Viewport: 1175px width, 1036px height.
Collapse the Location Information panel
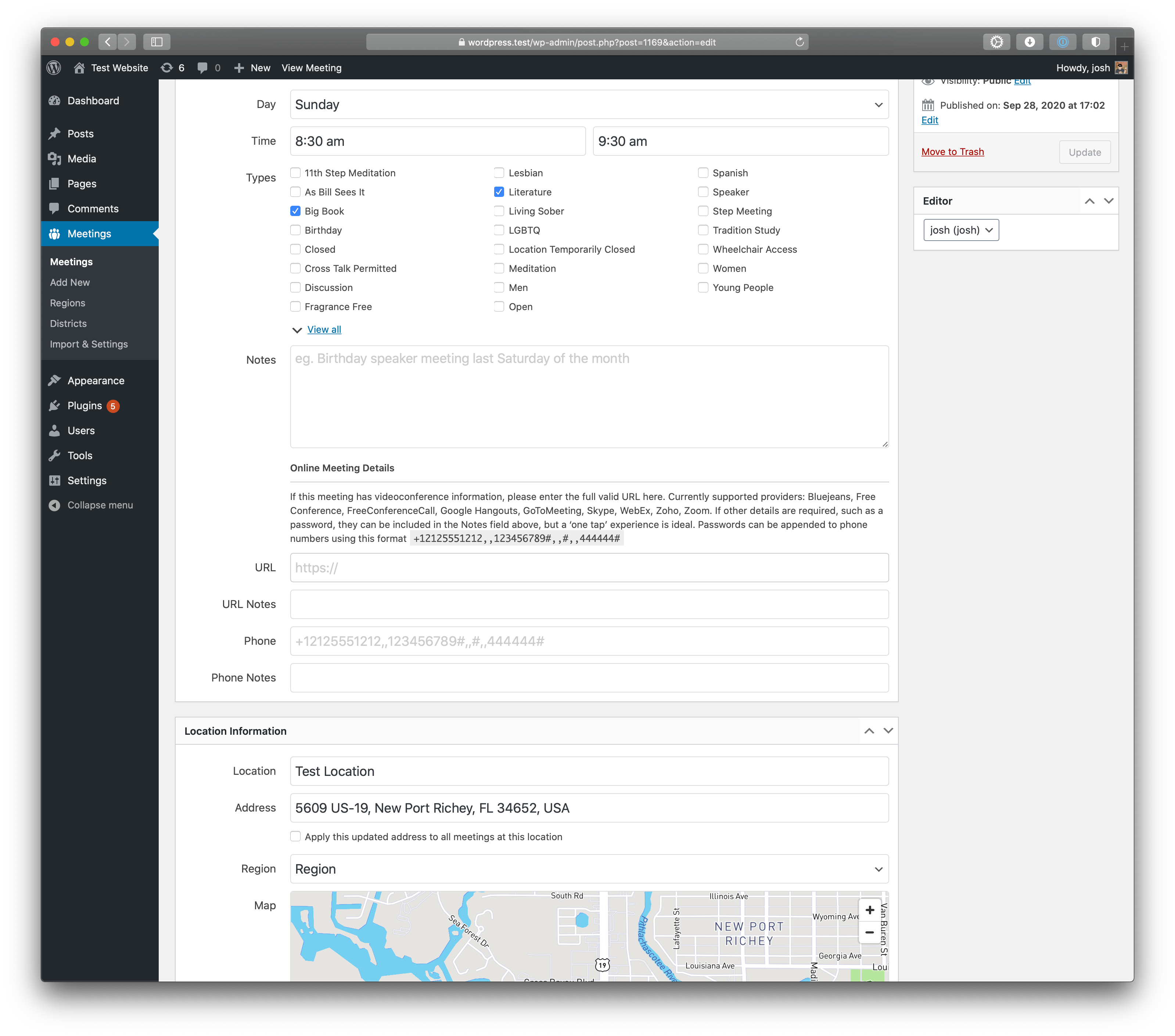pos(869,731)
